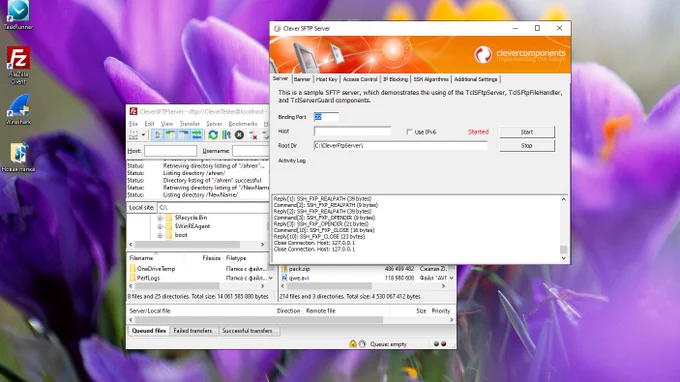The height and width of the screenshot is (382, 680).
Task: Switch to the Additional Settings tab
Action: point(476,79)
